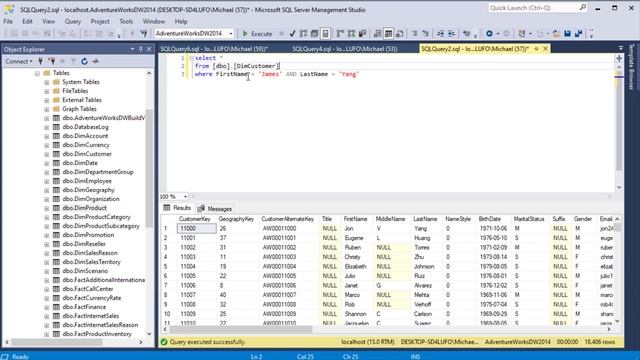640x360 pixels.
Task: Toggle Include Live Query Statistics
Action: point(351,34)
